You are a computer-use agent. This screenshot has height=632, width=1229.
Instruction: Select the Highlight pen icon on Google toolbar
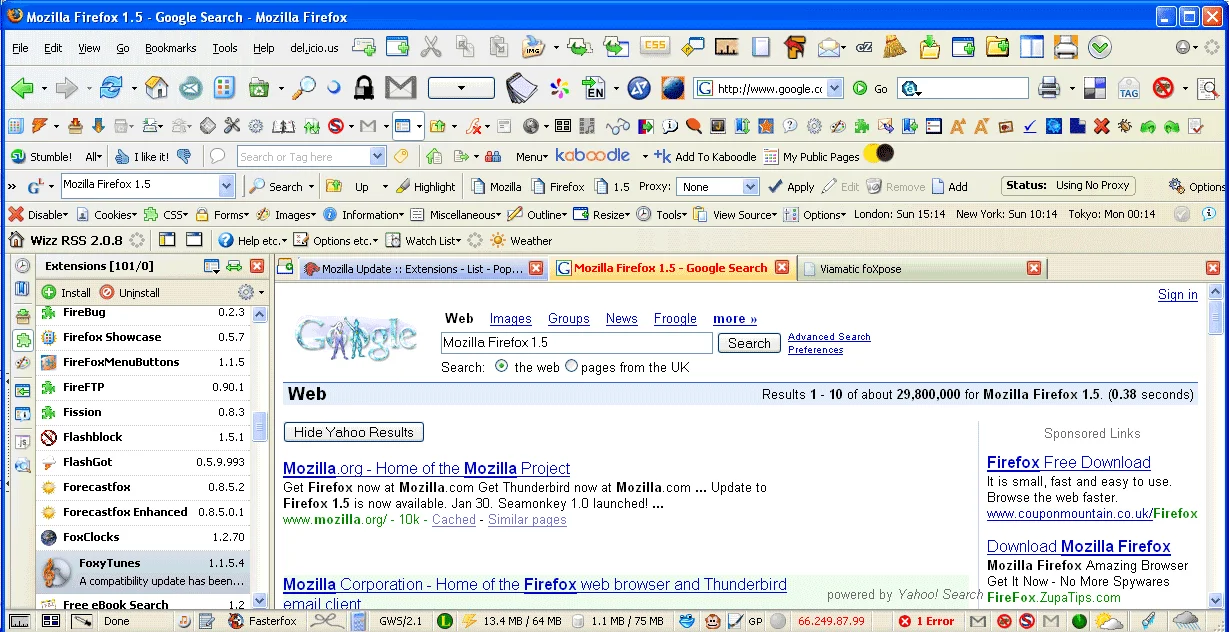click(x=404, y=186)
